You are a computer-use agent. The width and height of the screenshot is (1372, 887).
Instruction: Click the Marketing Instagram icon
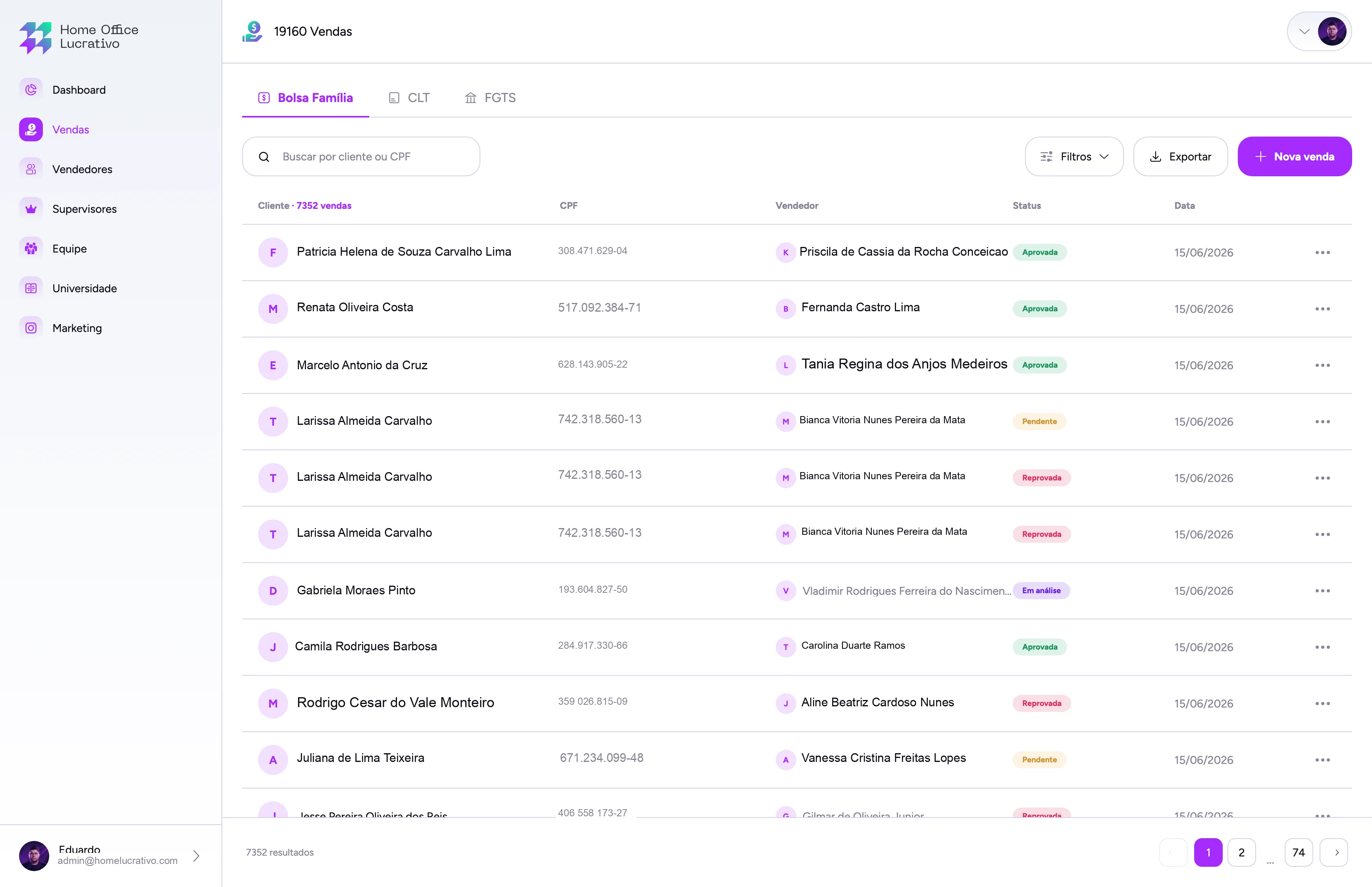tap(31, 328)
